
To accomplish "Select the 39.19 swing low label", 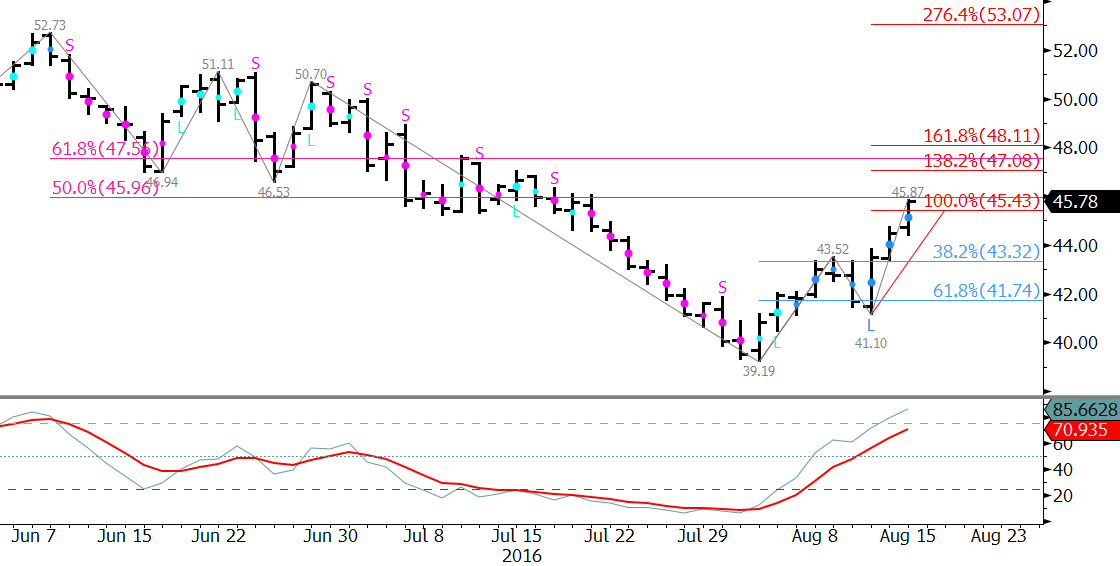I will 757,371.
